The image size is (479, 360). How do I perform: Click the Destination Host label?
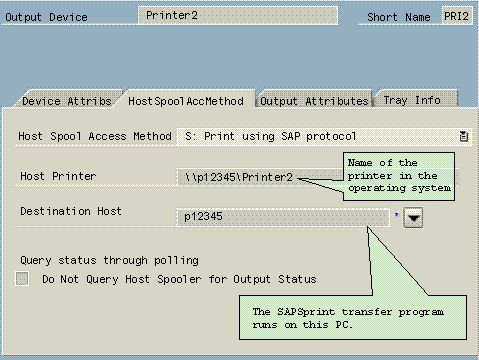pyautogui.click(x=71, y=211)
